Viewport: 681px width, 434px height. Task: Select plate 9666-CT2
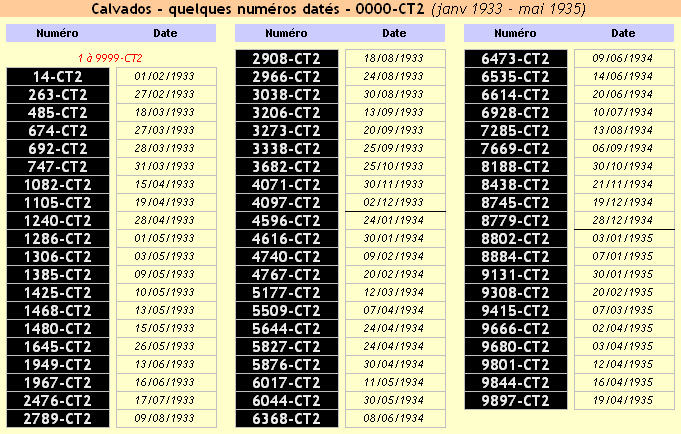(x=516, y=329)
